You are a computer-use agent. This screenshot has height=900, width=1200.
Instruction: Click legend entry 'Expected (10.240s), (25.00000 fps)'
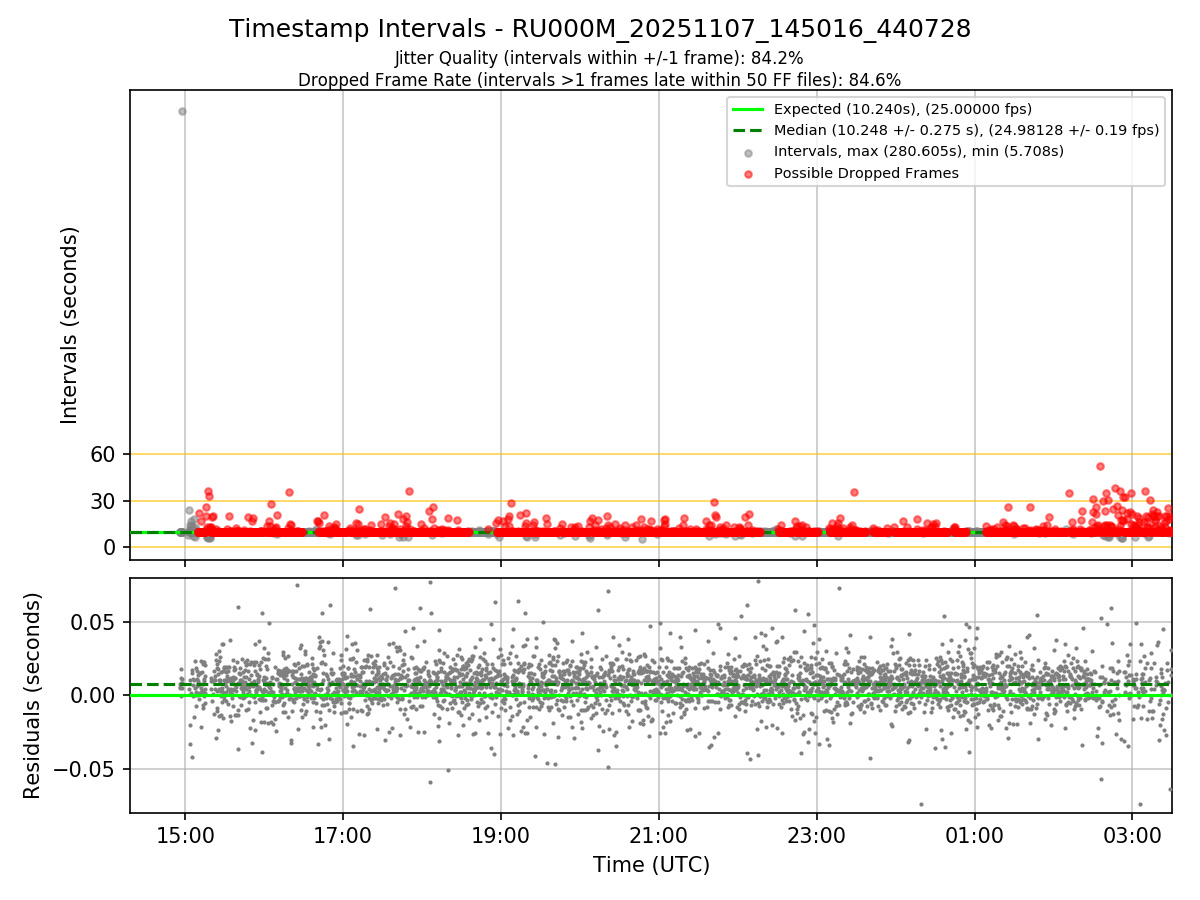click(903, 109)
